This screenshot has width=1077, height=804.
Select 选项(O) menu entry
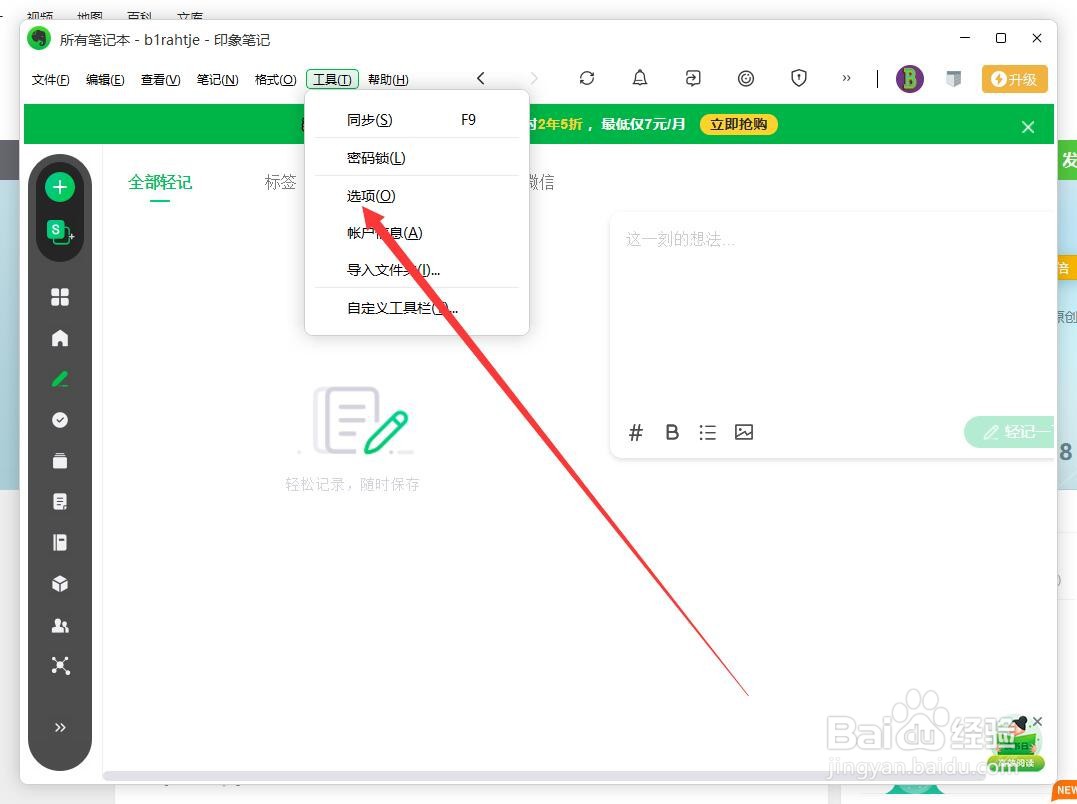(x=417, y=196)
